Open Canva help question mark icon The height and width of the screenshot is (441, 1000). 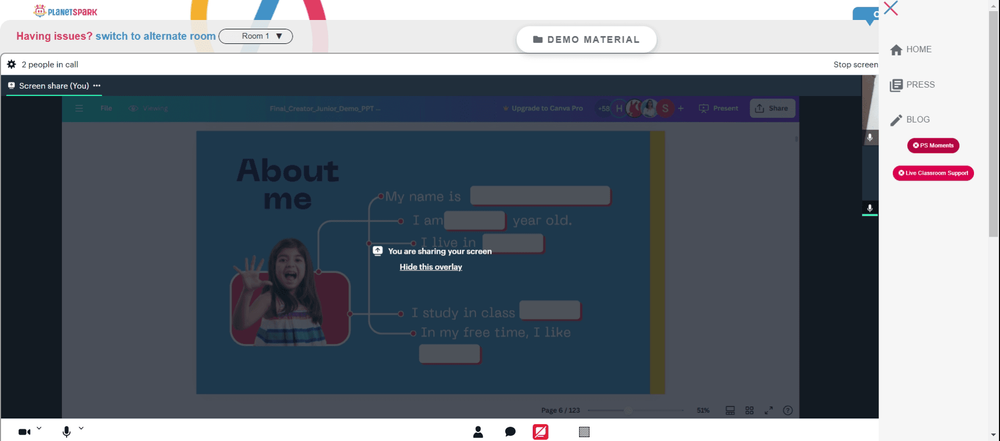click(x=788, y=410)
